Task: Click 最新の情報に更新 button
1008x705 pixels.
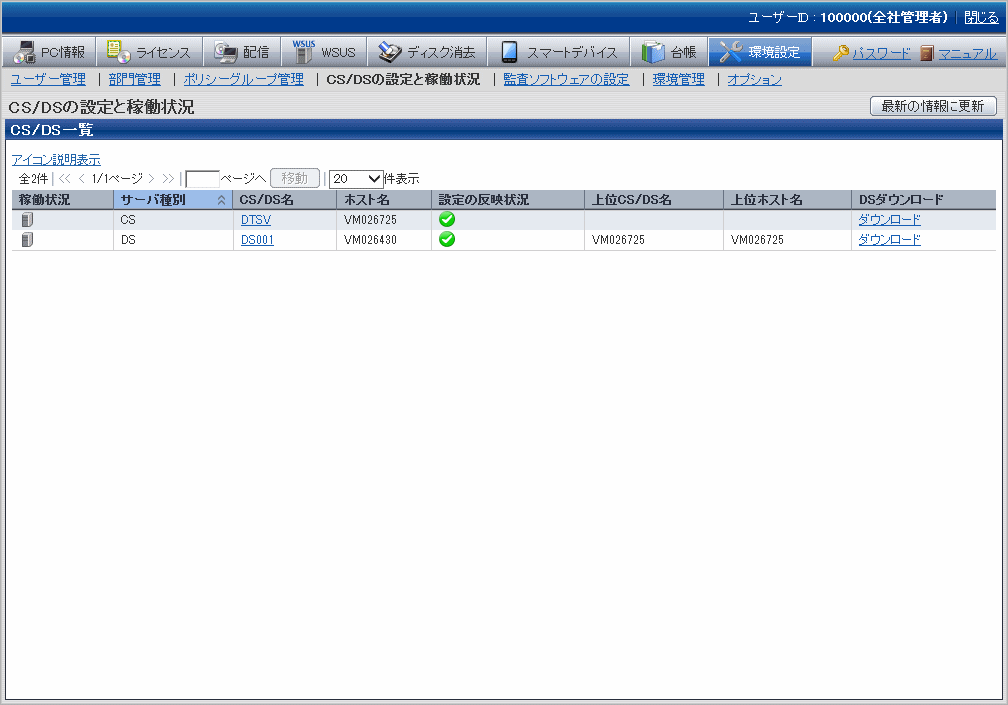Action: (933, 106)
